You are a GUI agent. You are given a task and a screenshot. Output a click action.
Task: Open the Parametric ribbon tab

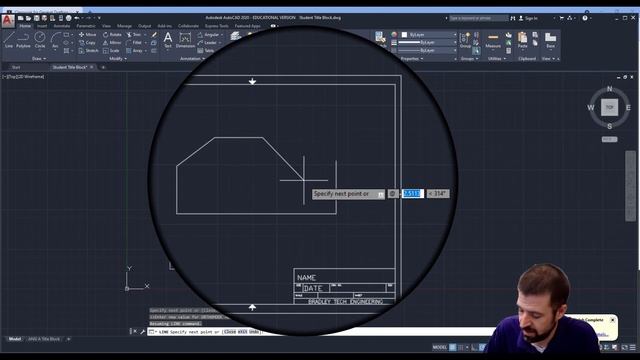pyautogui.click(x=86, y=26)
